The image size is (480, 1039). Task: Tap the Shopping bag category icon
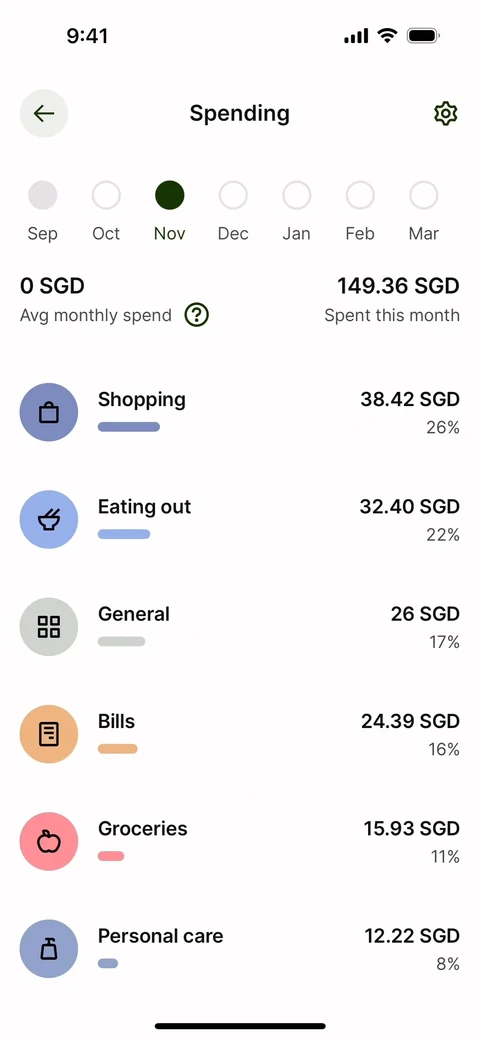pos(49,412)
